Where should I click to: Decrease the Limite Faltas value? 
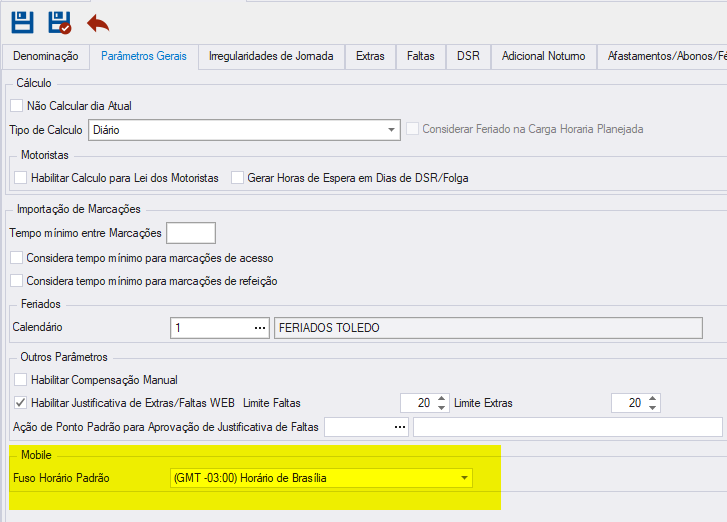coord(441,407)
